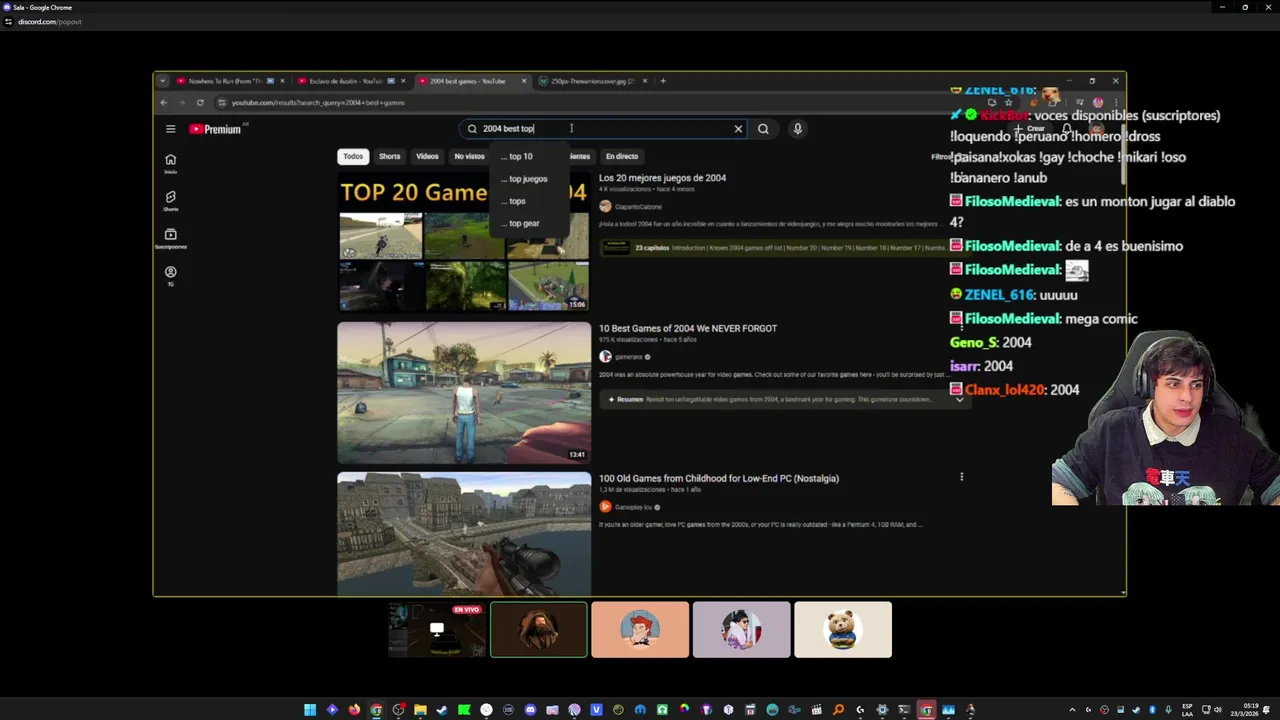Reload the shared browser page
Viewport: 1280px width, 720px height.
click(200, 102)
